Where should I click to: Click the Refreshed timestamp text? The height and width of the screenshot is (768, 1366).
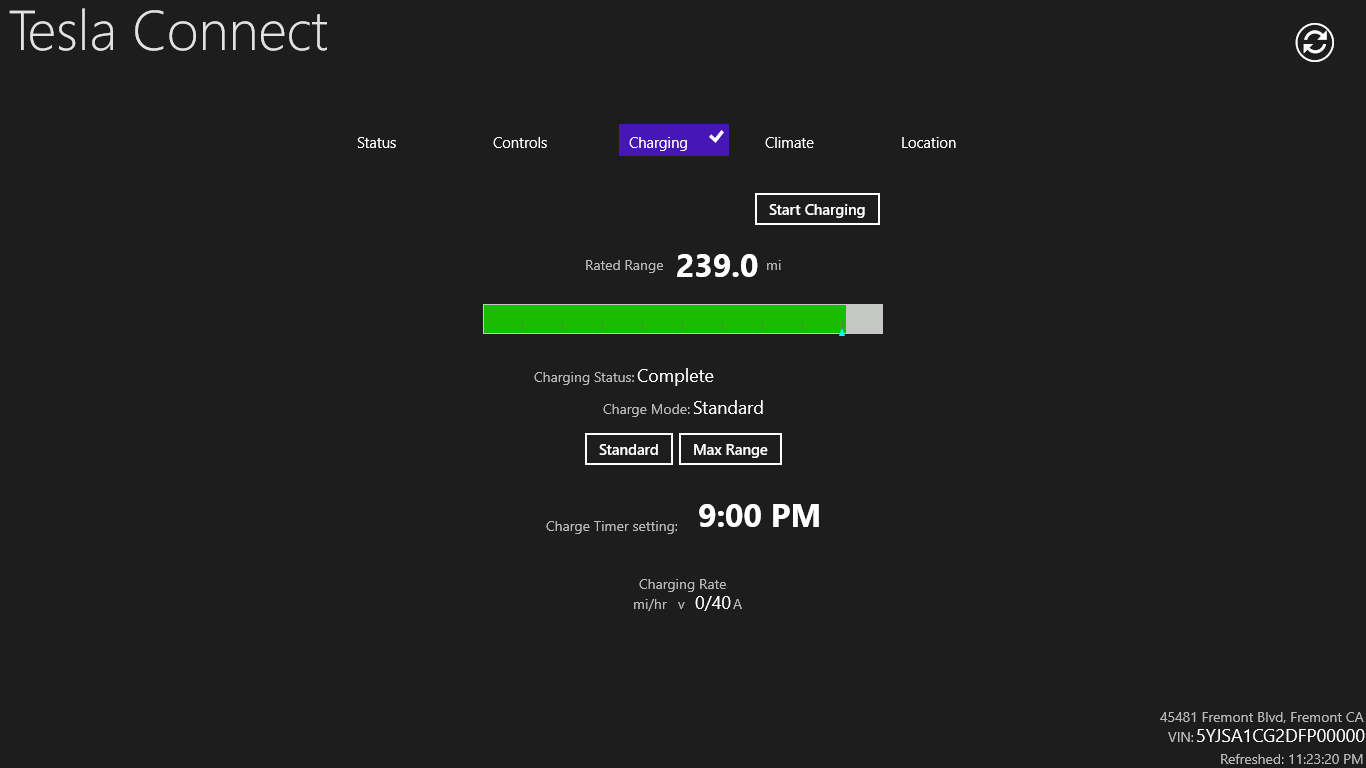click(1291, 760)
